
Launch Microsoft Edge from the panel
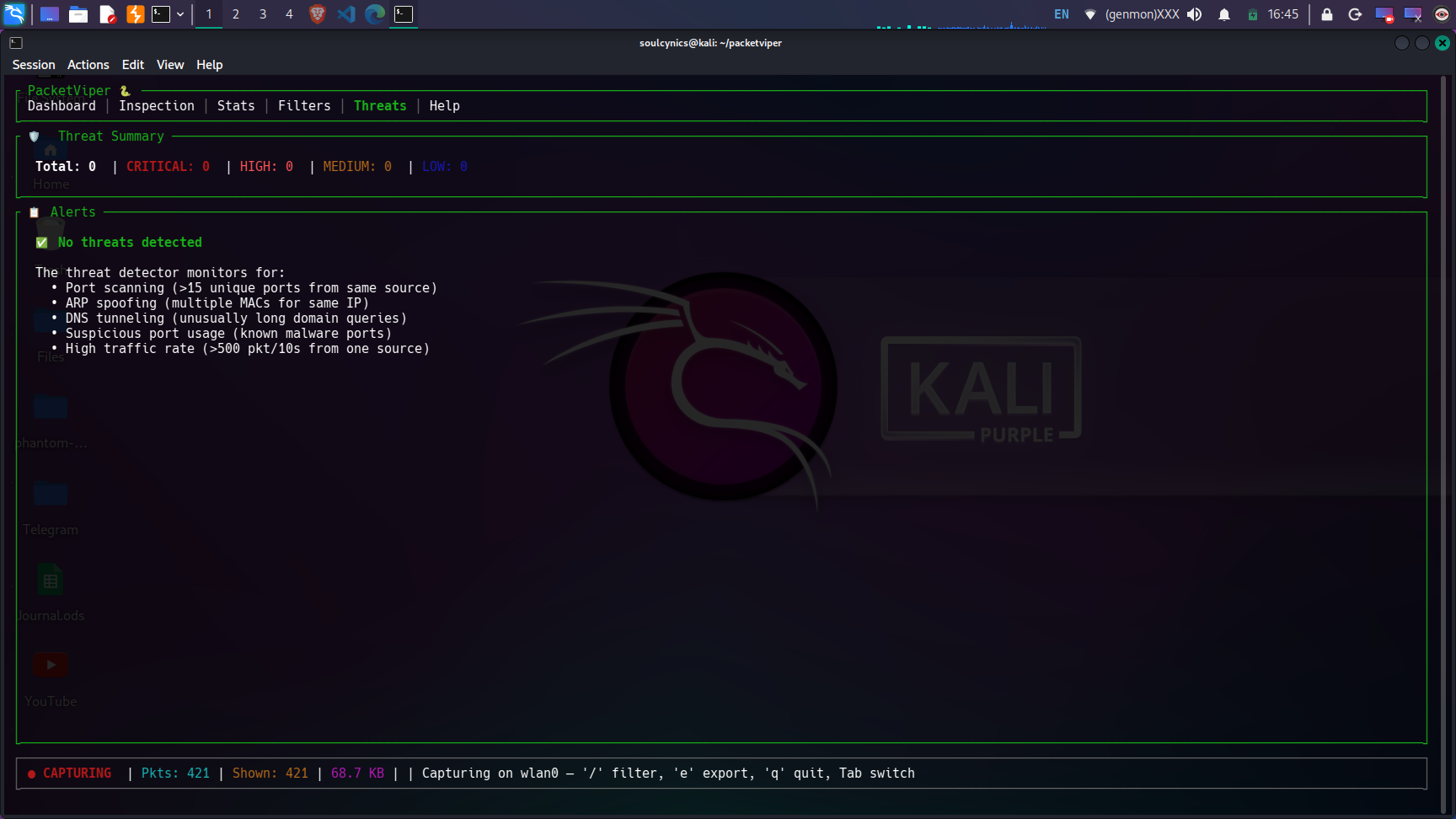click(375, 14)
